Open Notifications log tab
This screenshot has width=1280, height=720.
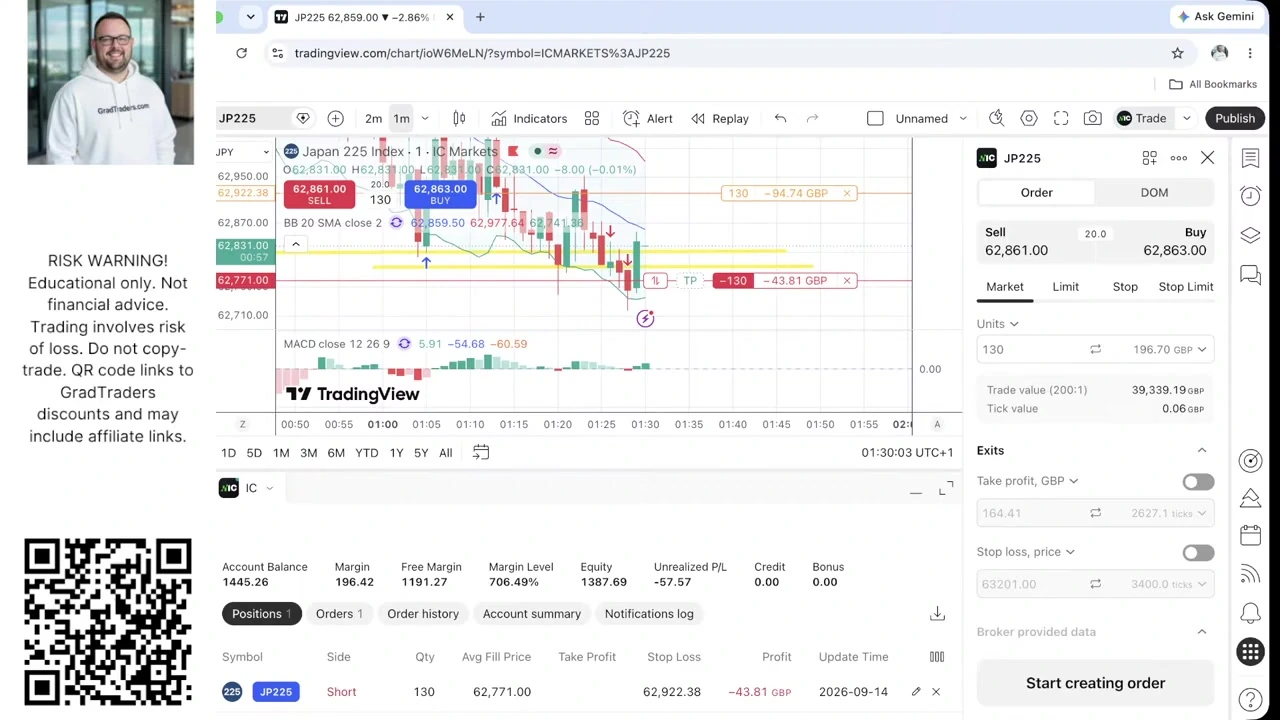pos(649,614)
